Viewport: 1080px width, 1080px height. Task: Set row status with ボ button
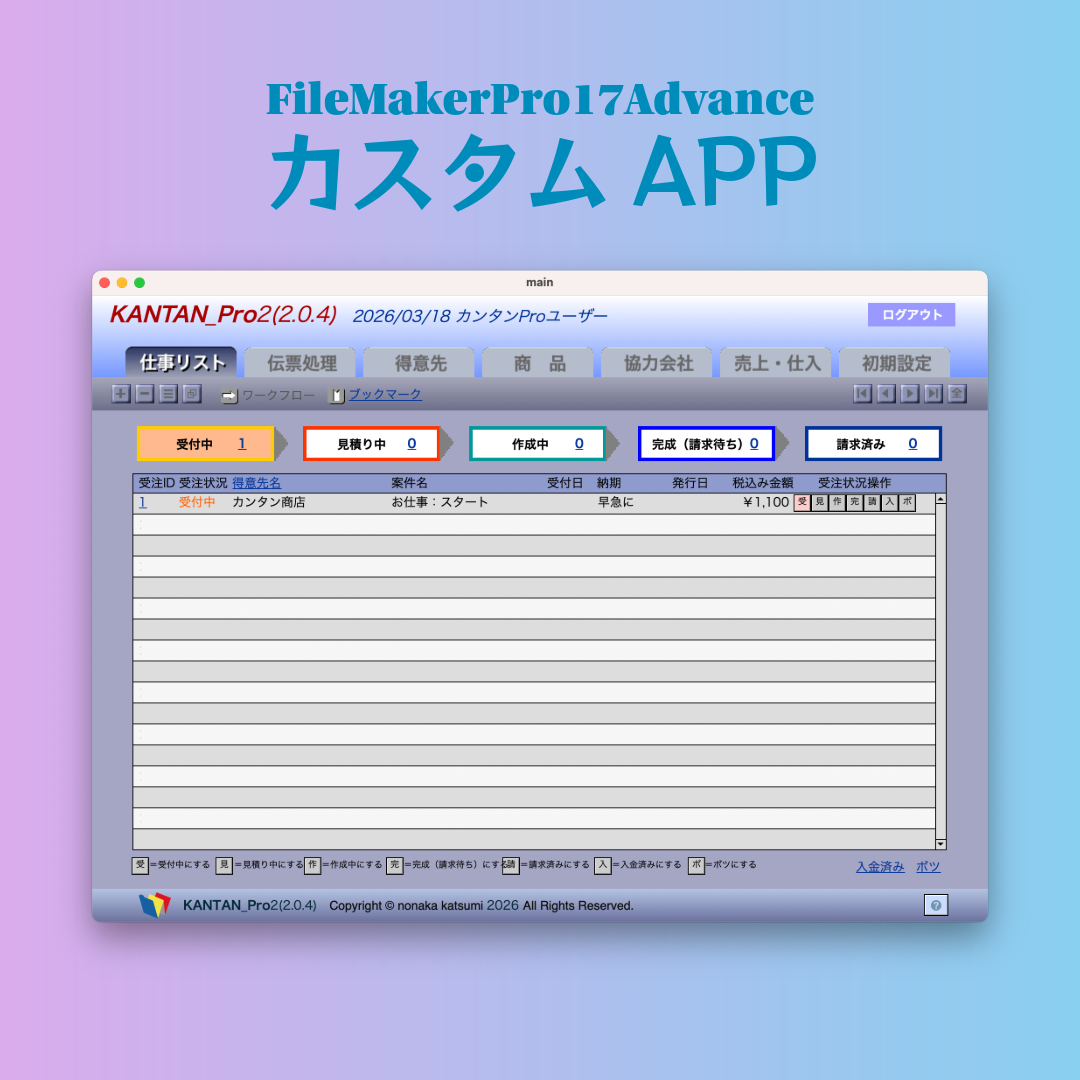[907, 502]
